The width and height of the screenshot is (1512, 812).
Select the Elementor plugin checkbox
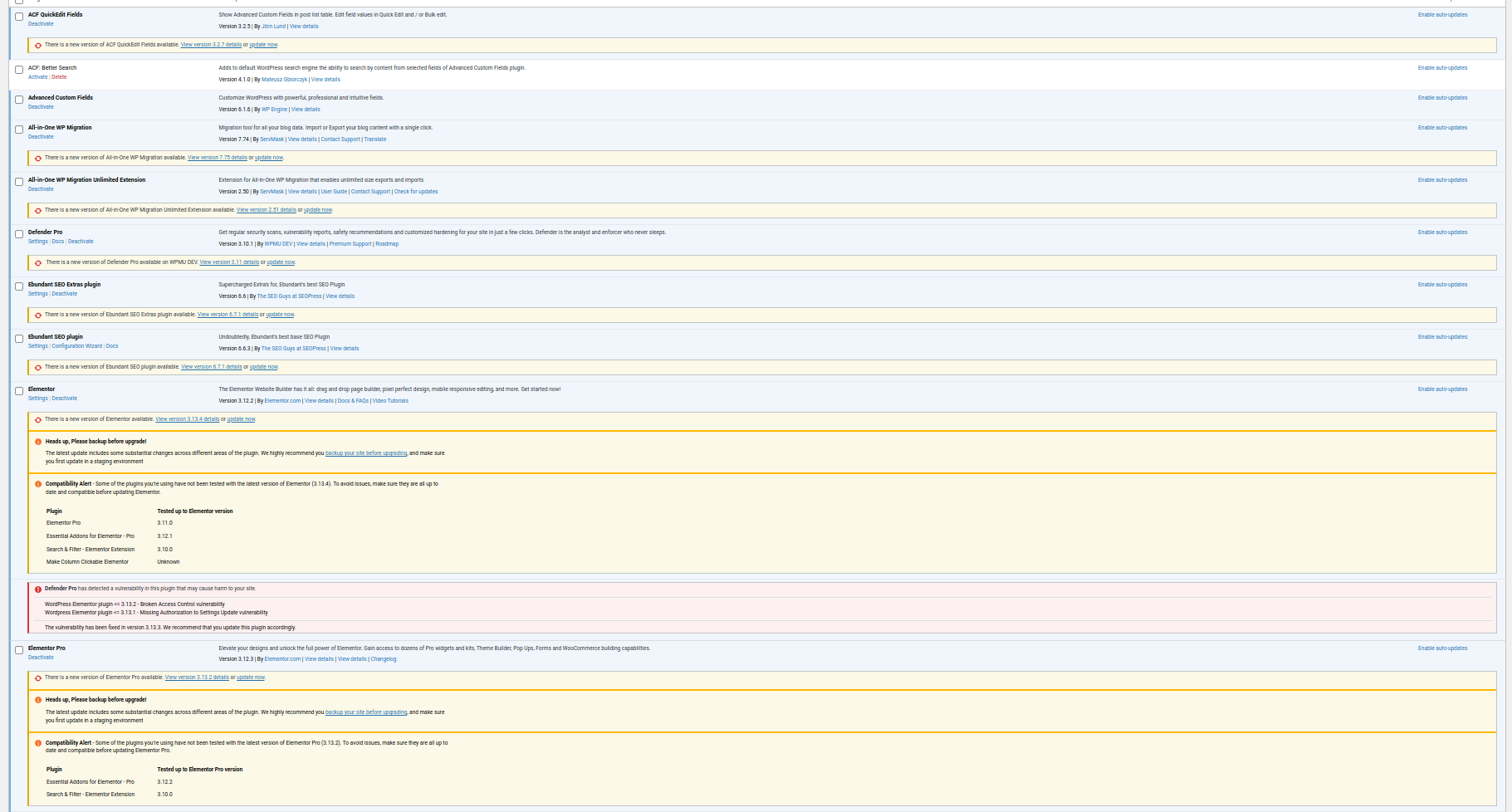pyautogui.click(x=19, y=391)
